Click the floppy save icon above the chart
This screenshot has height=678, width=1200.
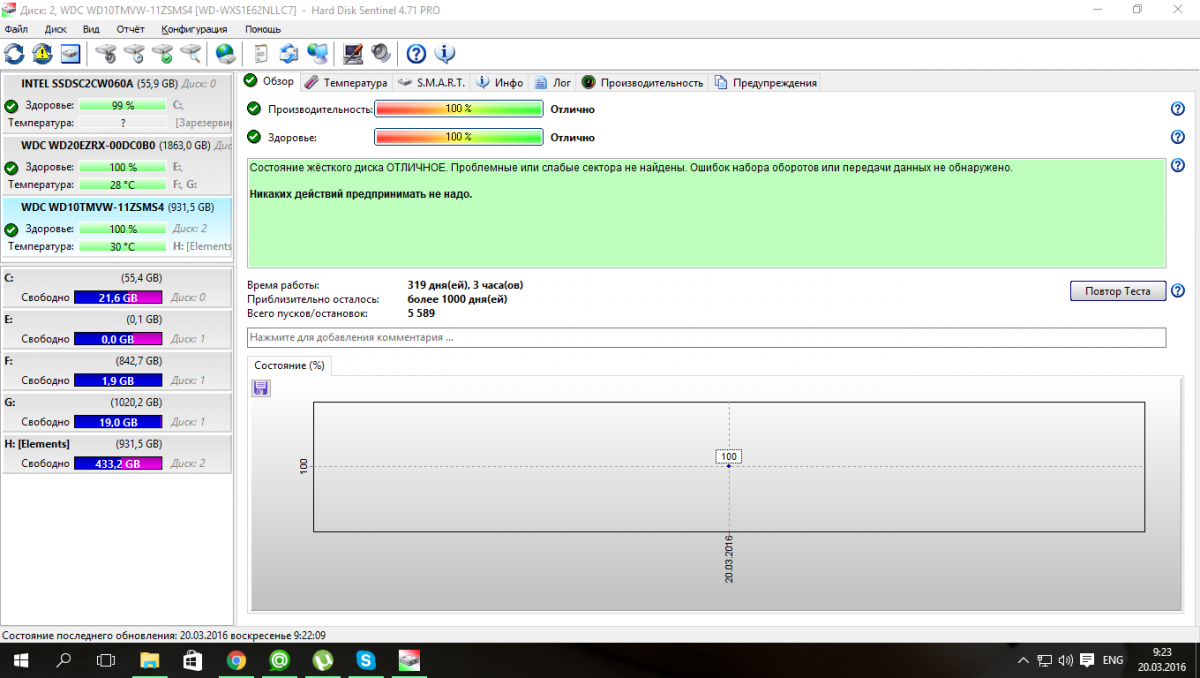click(261, 387)
